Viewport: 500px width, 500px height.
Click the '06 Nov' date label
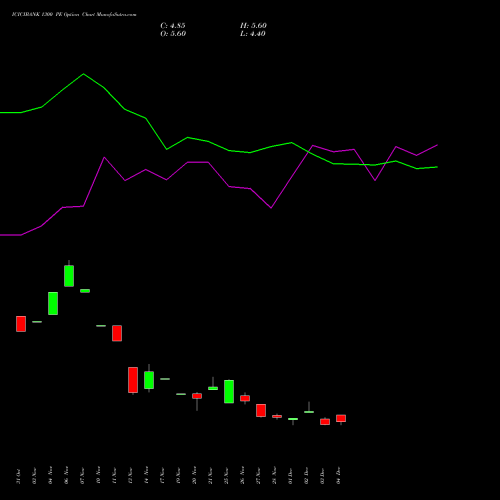click(x=66, y=476)
